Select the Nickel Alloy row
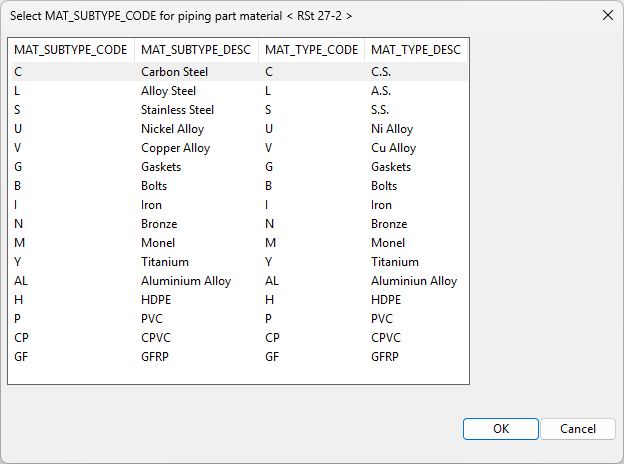This screenshot has height=464, width=624. [171, 129]
